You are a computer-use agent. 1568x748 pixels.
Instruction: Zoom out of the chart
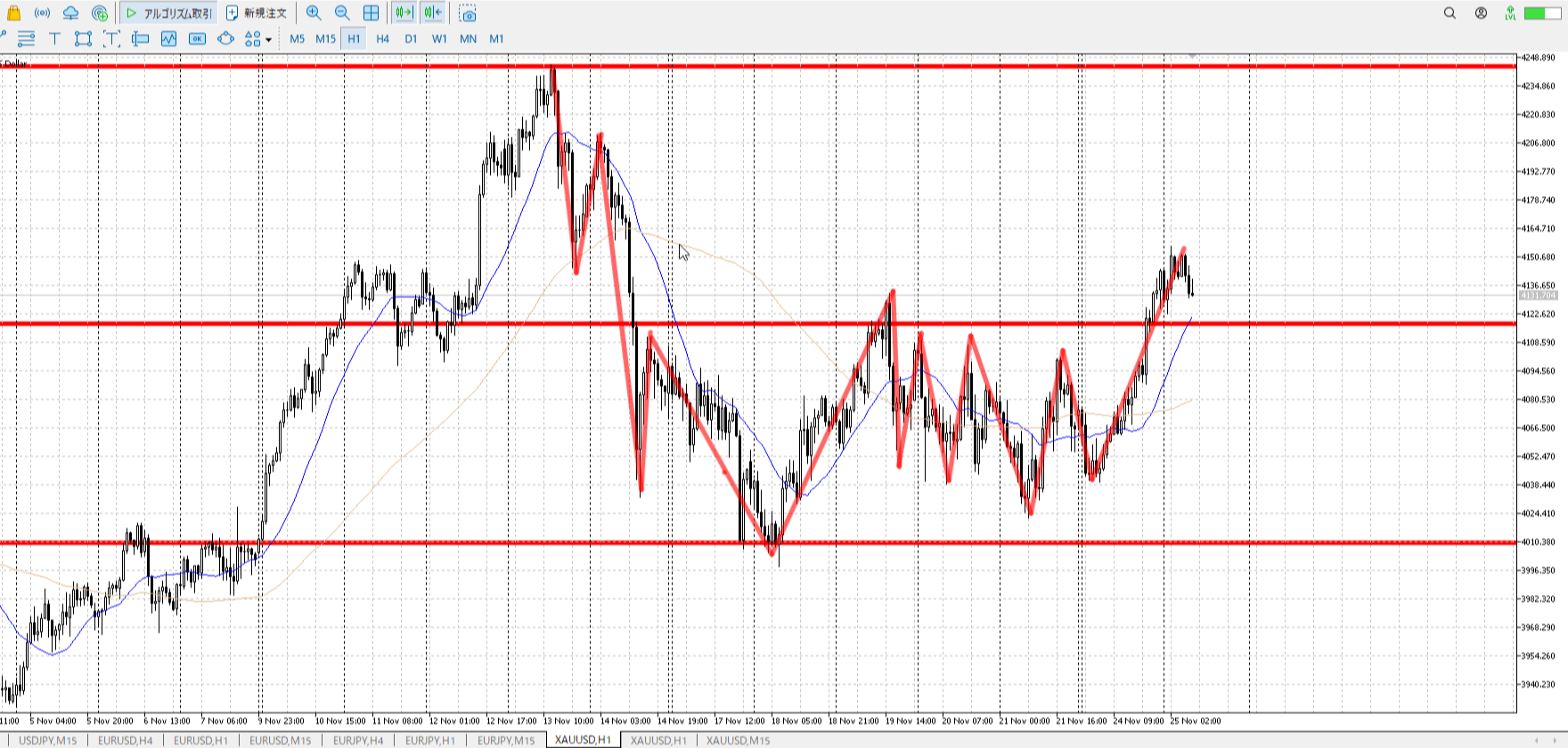pyautogui.click(x=342, y=13)
